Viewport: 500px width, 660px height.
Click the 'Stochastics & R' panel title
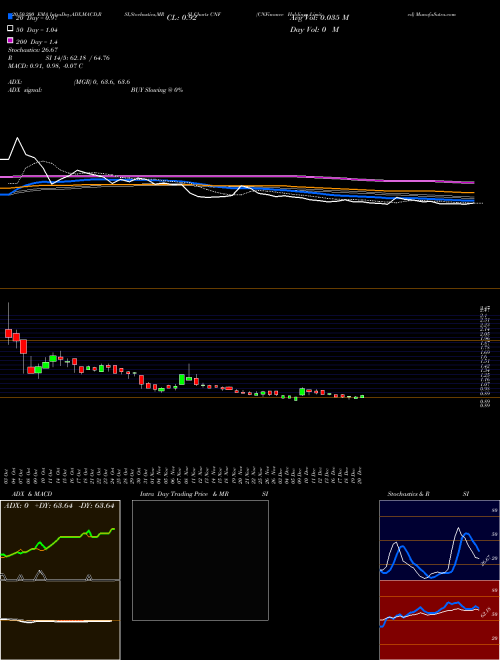[x=409, y=494]
